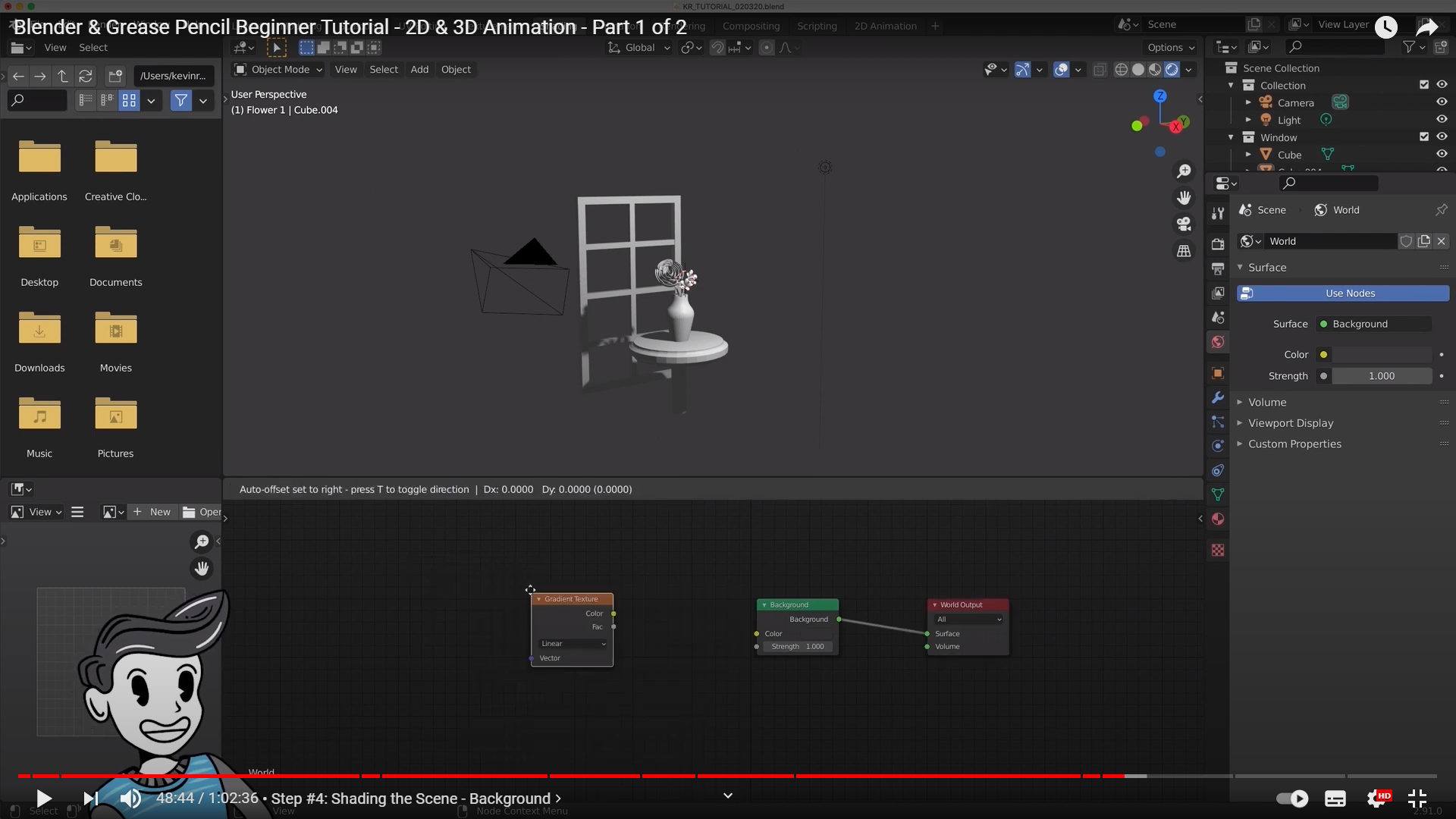Open the World properties tab icon
The width and height of the screenshot is (1456, 819).
[1218, 342]
